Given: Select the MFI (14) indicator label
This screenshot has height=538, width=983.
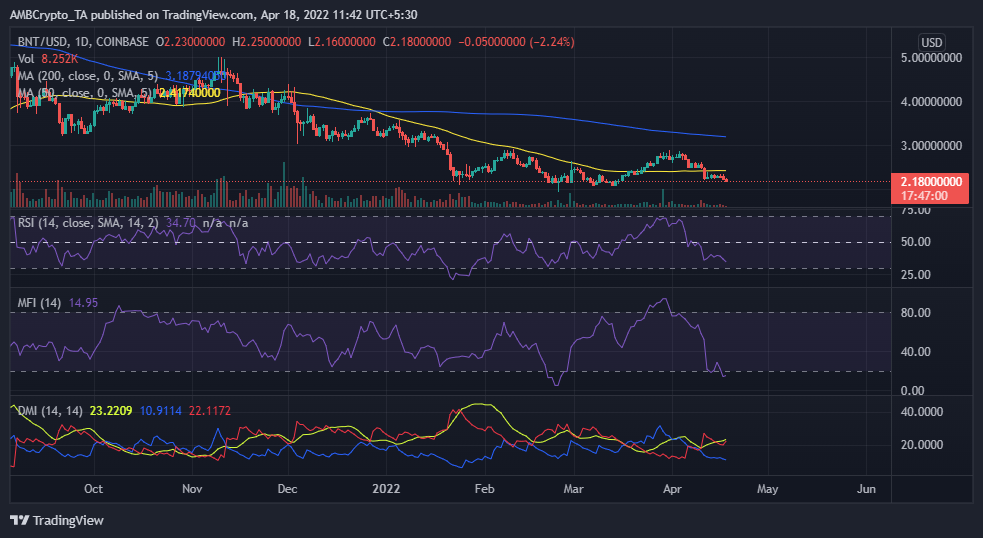Looking at the screenshot, I should coord(39,303).
